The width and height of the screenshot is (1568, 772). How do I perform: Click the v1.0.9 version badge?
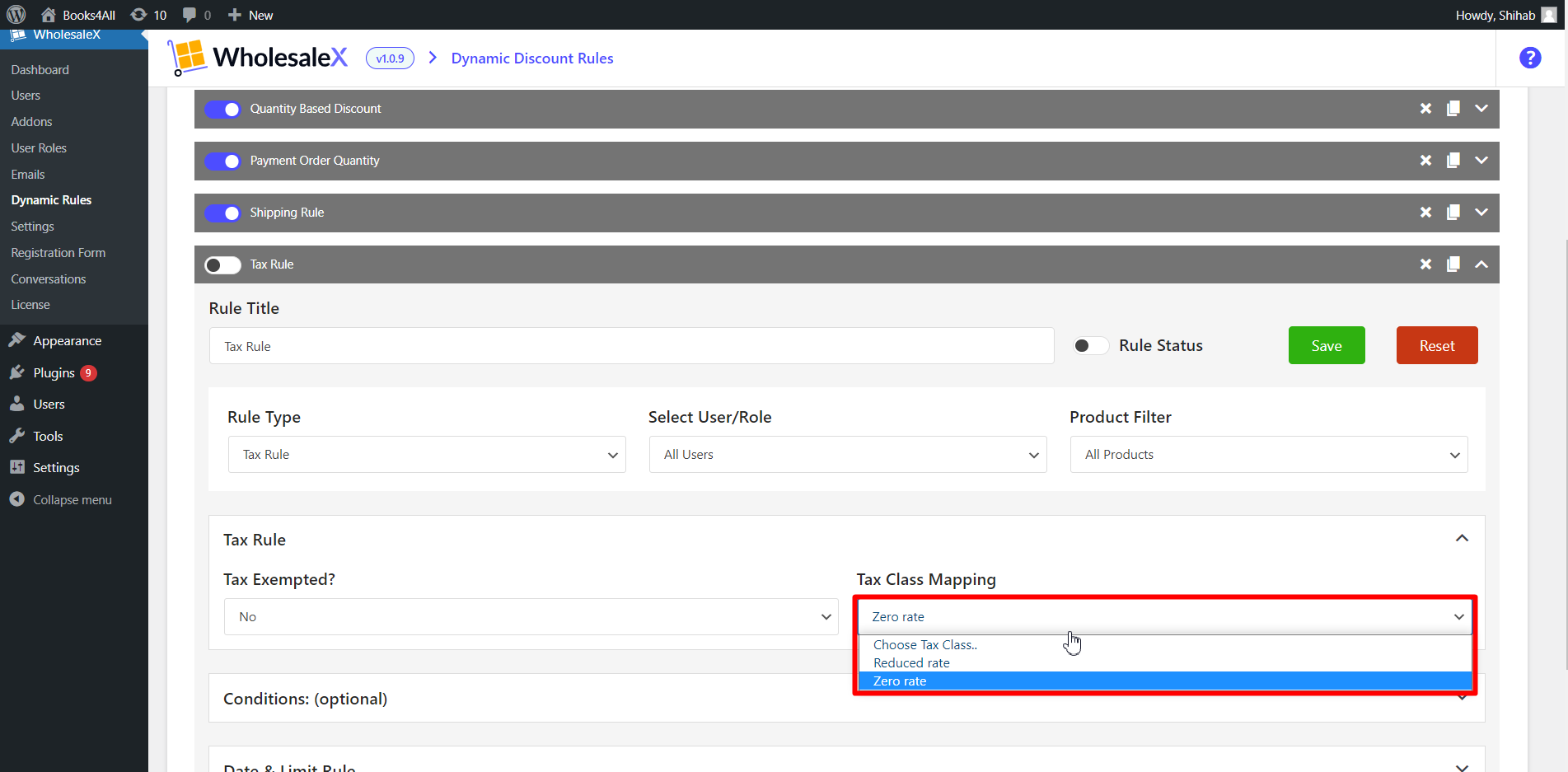coord(390,58)
